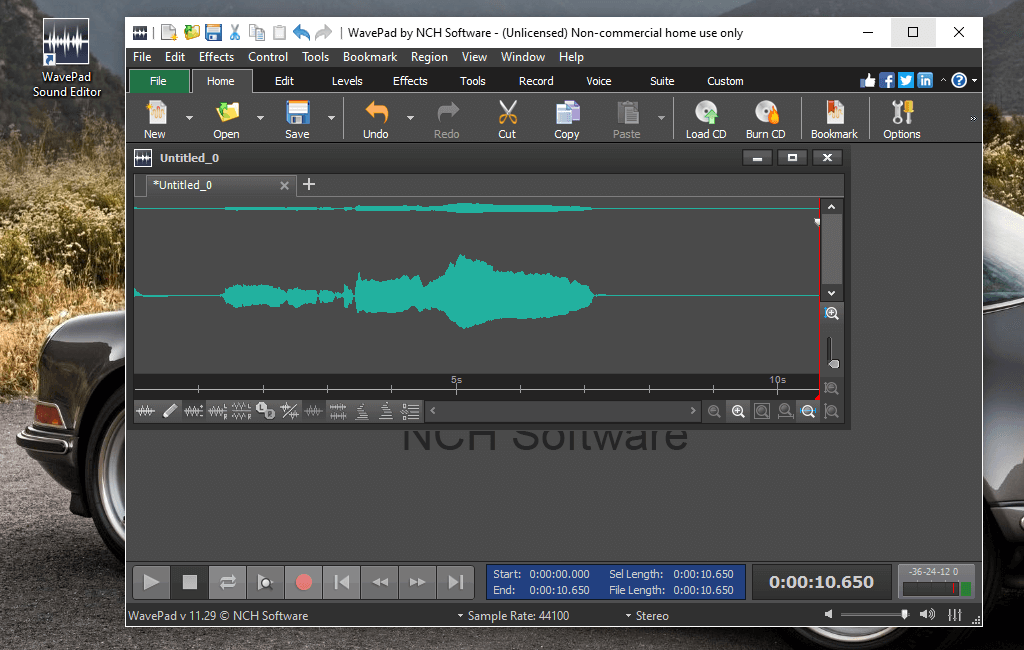Toggle loop playback mode
Image resolution: width=1024 pixels, height=650 pixels.
[x=227, y=582]
